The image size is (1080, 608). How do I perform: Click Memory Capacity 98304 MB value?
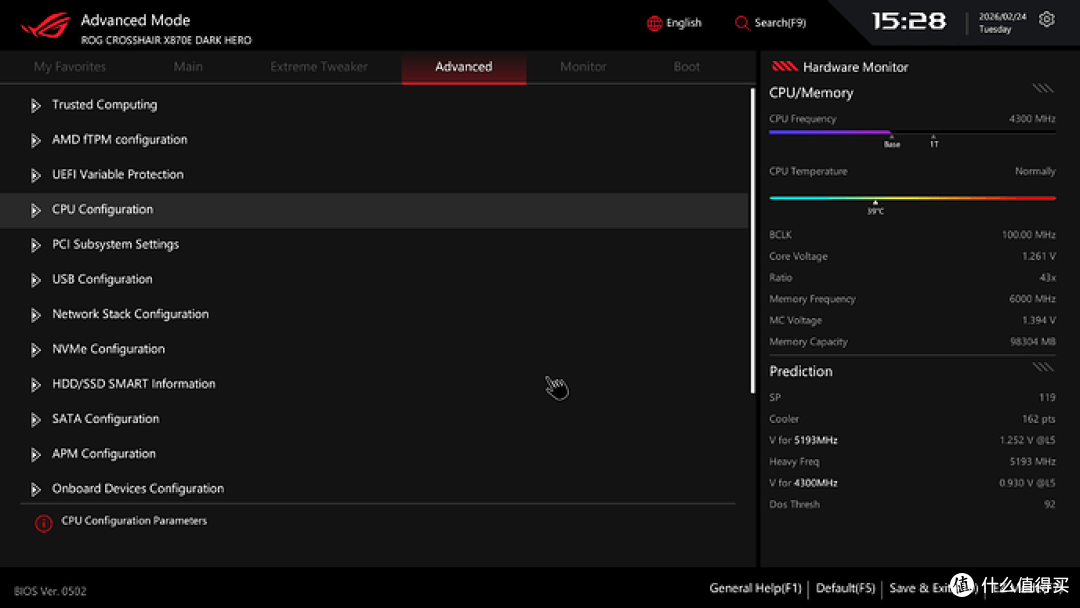pos(1034,342)
